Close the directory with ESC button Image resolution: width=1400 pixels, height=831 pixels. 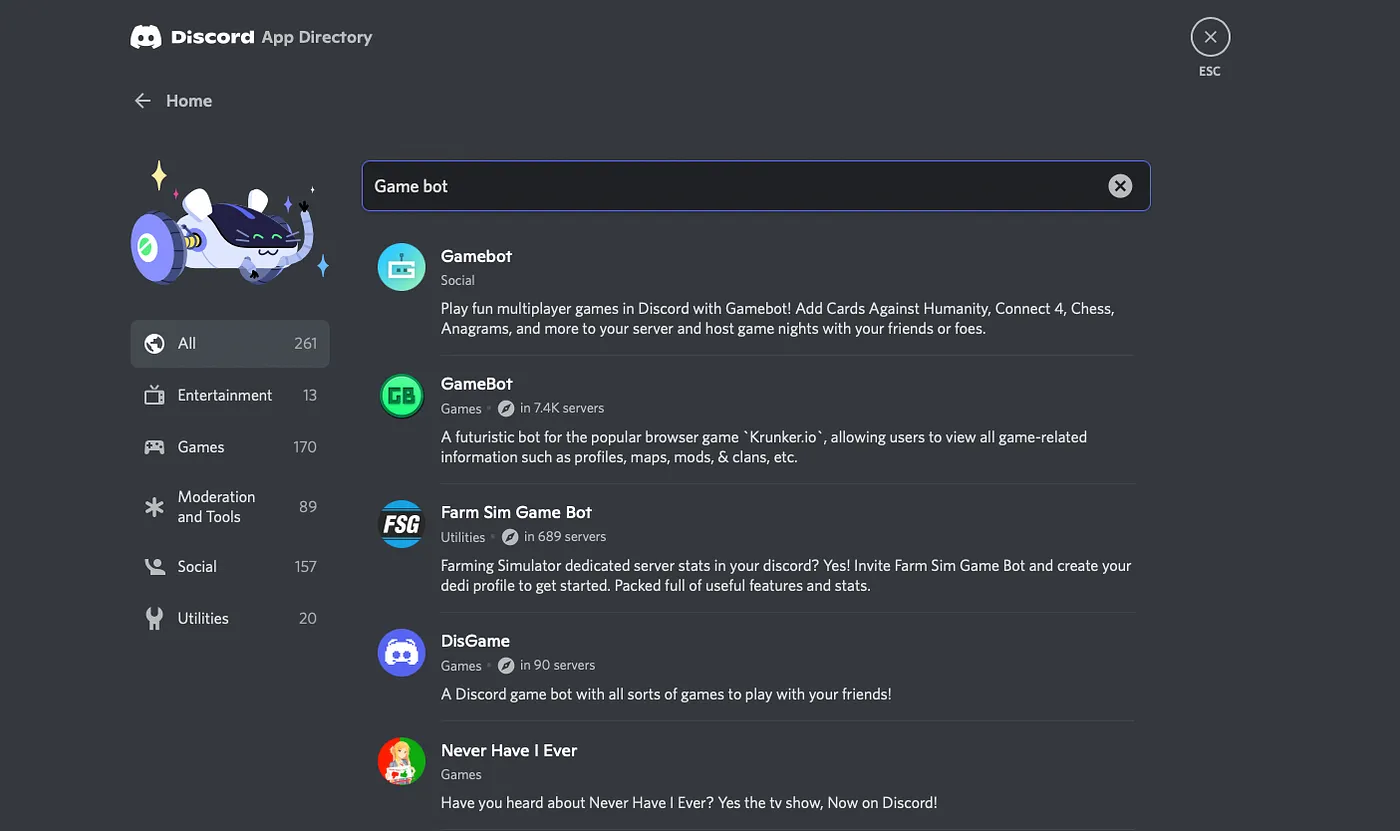click(x=1210, y=37)
